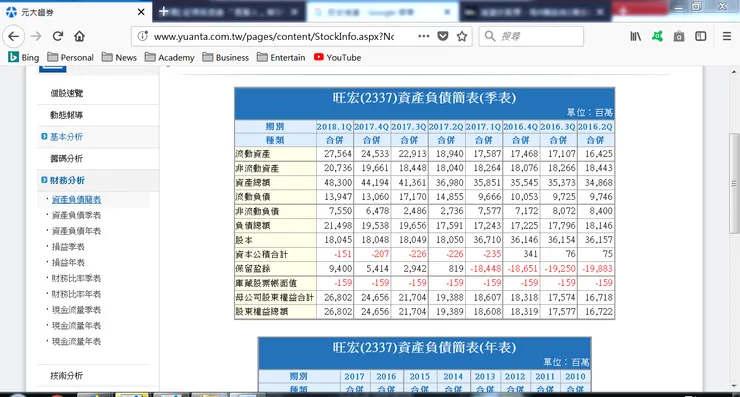Save page to Pocket icon
The width and height of the screenshot is (740, 397).
tap(443, 36)
